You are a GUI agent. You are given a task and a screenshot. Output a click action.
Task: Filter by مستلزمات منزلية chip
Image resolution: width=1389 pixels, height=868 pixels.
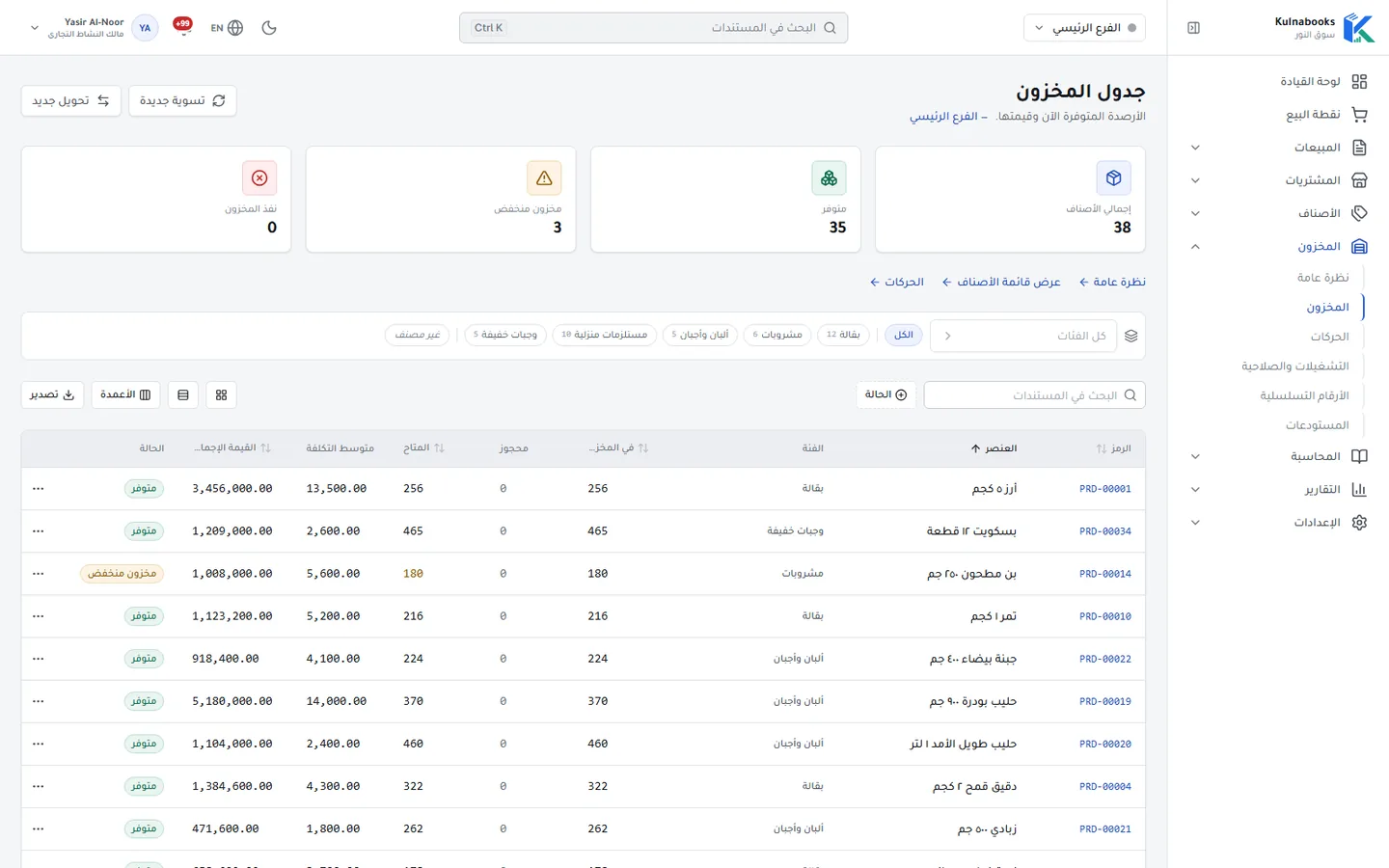605,335
